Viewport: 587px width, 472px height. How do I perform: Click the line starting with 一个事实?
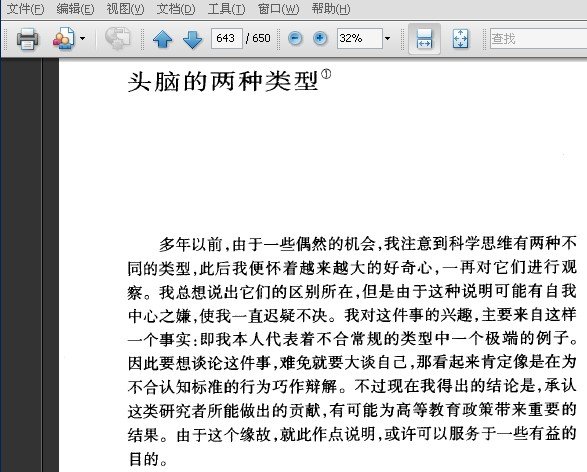tap(353, 339)
